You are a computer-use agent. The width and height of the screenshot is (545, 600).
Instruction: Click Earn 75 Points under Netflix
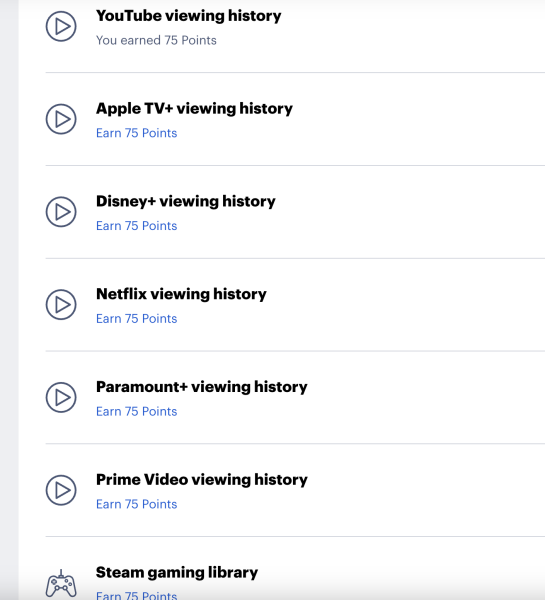137,318
